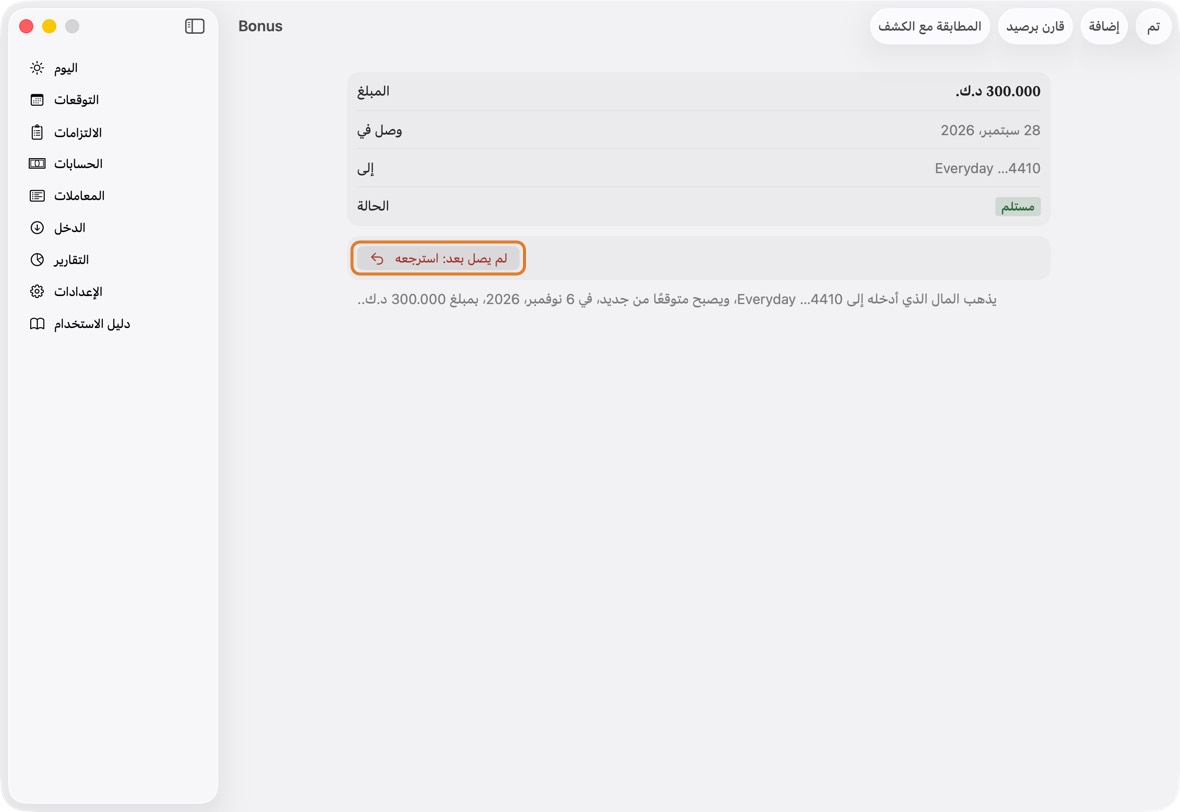Click the book icon beside دليل الاستخدام
Viewport: 1180px width, 812px height.
(x=37, y=324)
